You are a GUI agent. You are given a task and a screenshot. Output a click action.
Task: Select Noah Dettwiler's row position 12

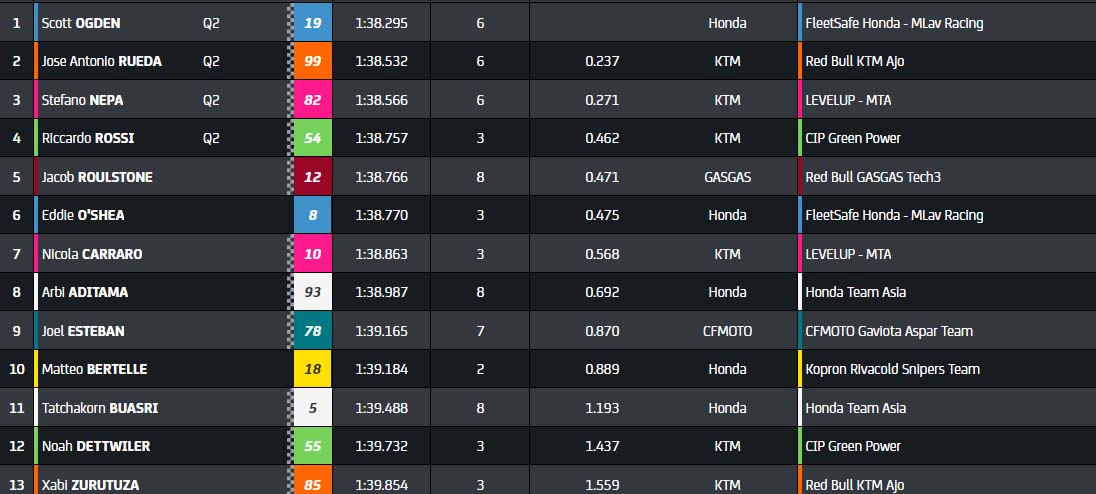tap(16, 446)
